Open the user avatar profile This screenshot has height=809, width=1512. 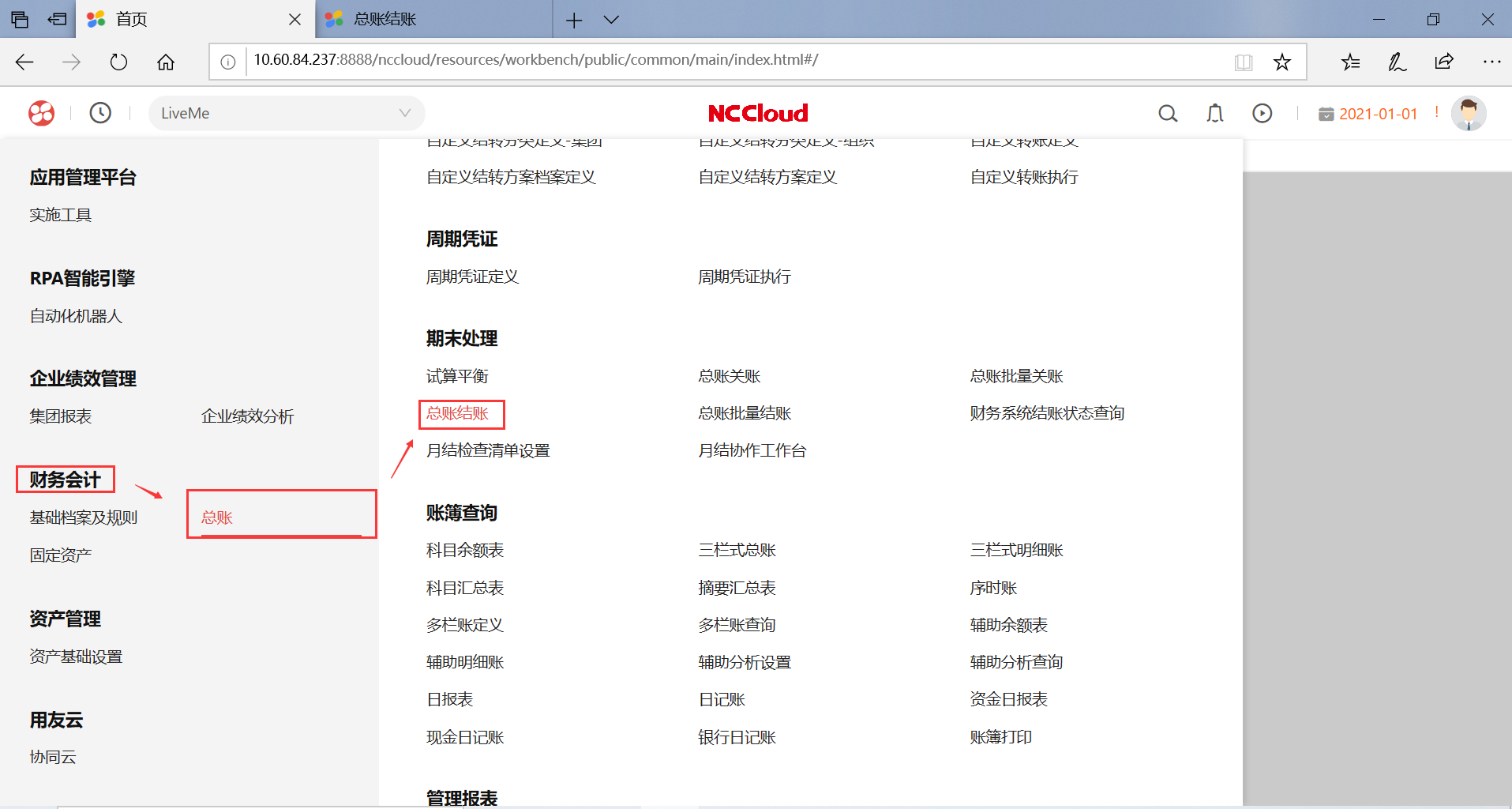pyautogui.click(x=1469, y=114)
